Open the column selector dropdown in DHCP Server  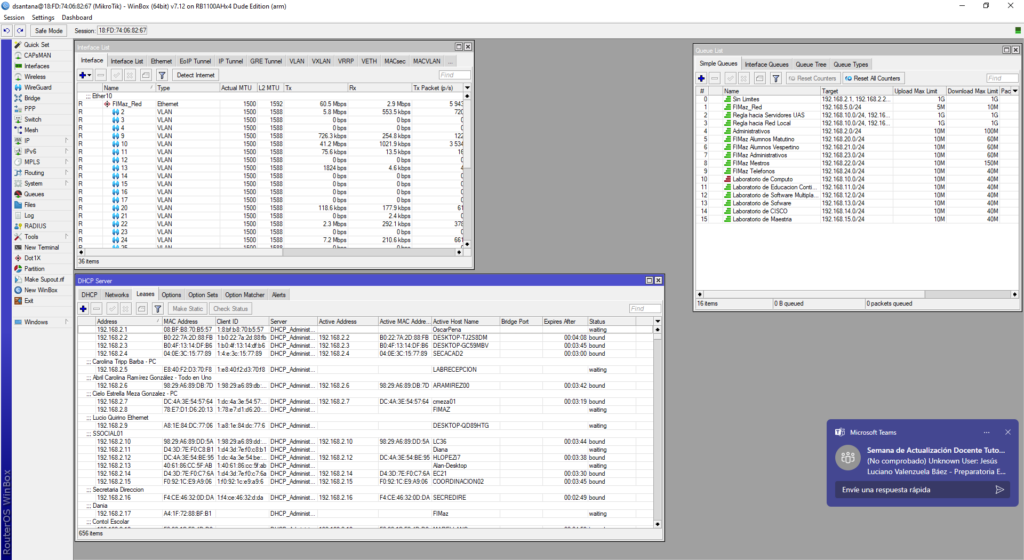coord(658,321)
